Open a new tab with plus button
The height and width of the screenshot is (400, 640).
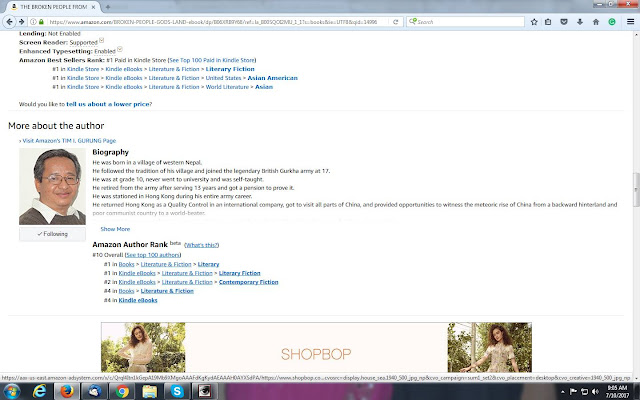[x=108, y=7]
